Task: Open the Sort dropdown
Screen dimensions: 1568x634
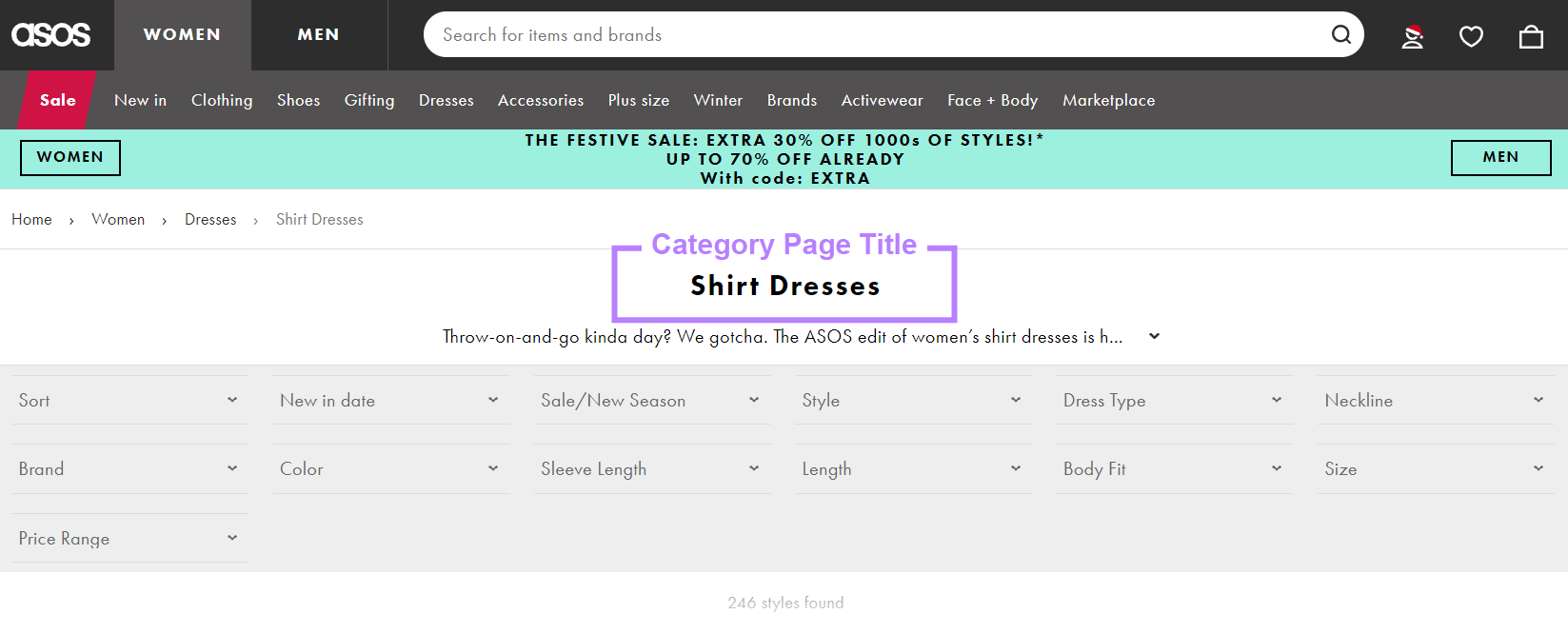Action: point(129,400)
